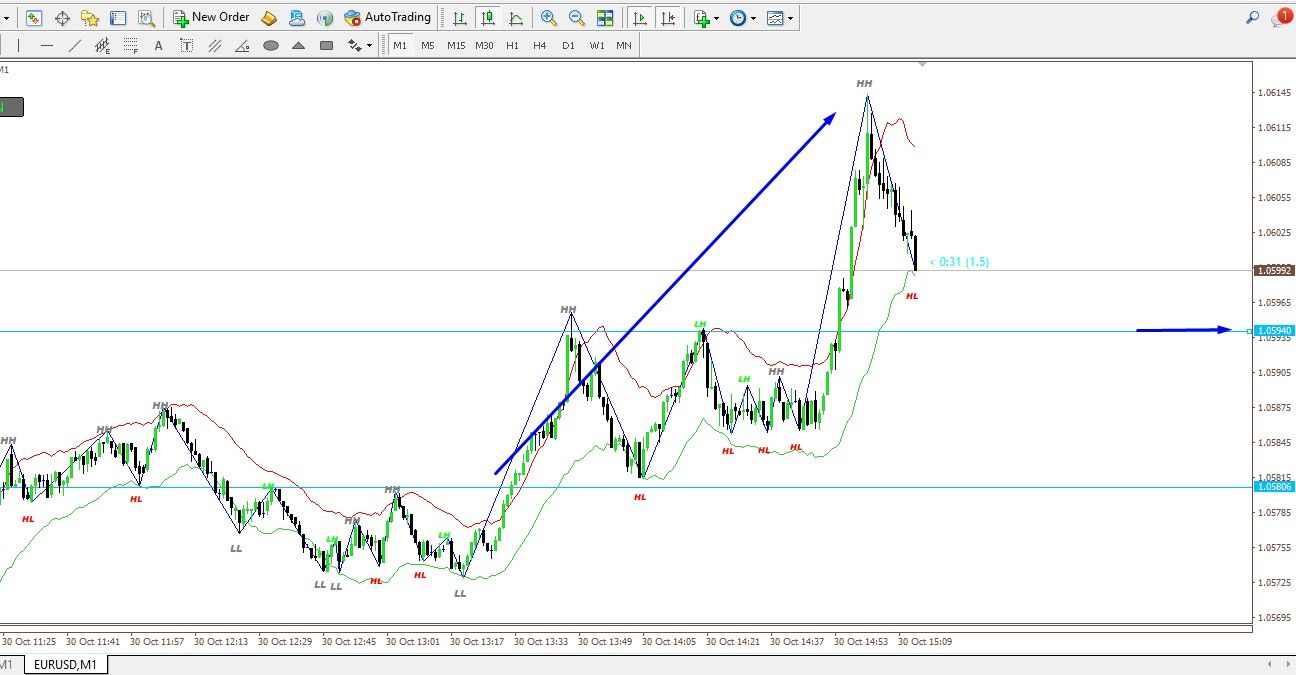This screenshot has width=1296, height=675.
Task: Click the 1.05940 horizontal line label
Action: pos(1274,330)
